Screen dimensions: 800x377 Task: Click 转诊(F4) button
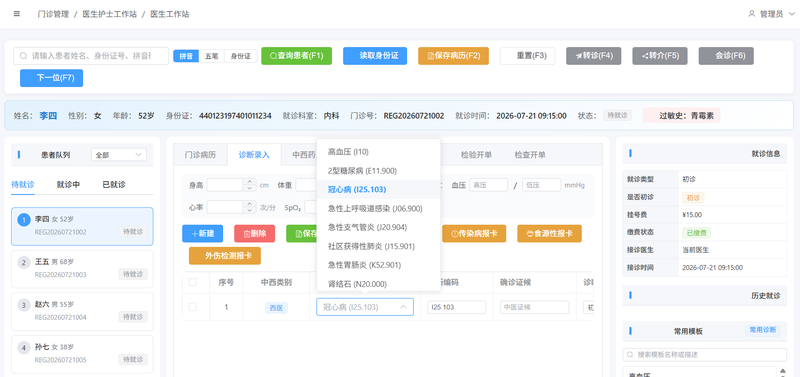click(593, 56)
